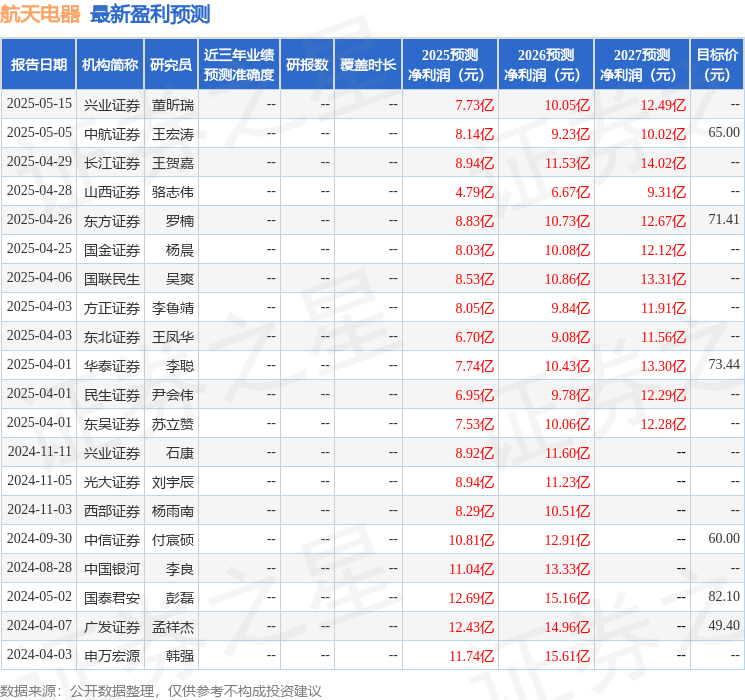This screenshot has width=745, height=700.
Task: Click institution 华泰证券
Action: tap(112, 366)
